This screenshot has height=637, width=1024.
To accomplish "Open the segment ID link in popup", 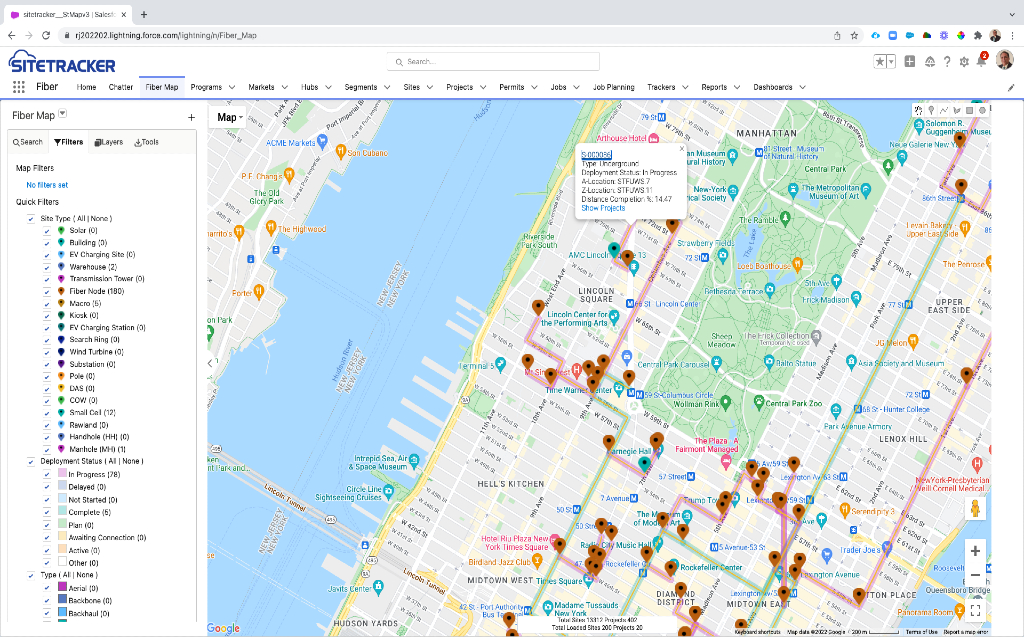I will (x=596, y=155).
